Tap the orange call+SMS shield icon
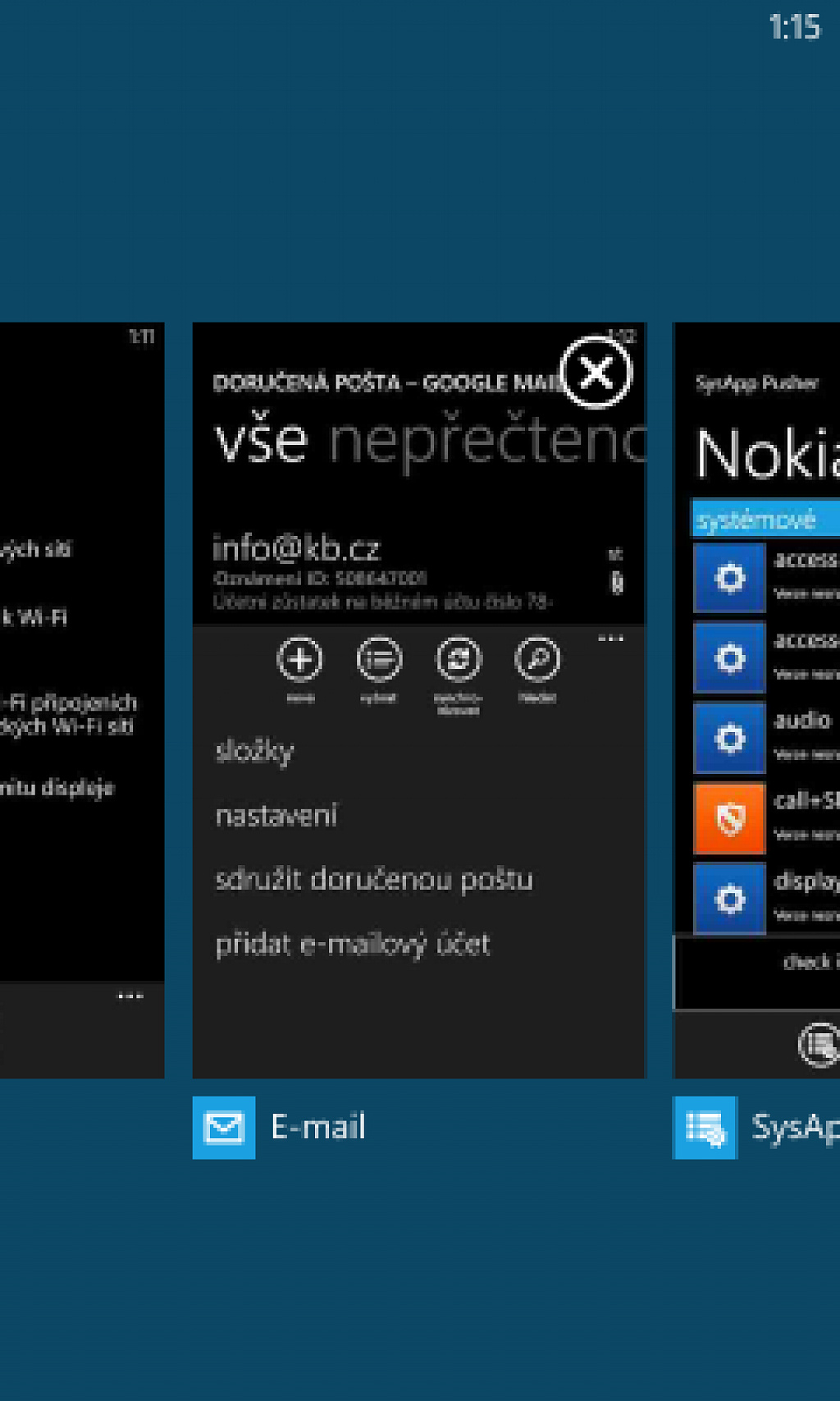The image size is (840, 1401). point(729,819)
